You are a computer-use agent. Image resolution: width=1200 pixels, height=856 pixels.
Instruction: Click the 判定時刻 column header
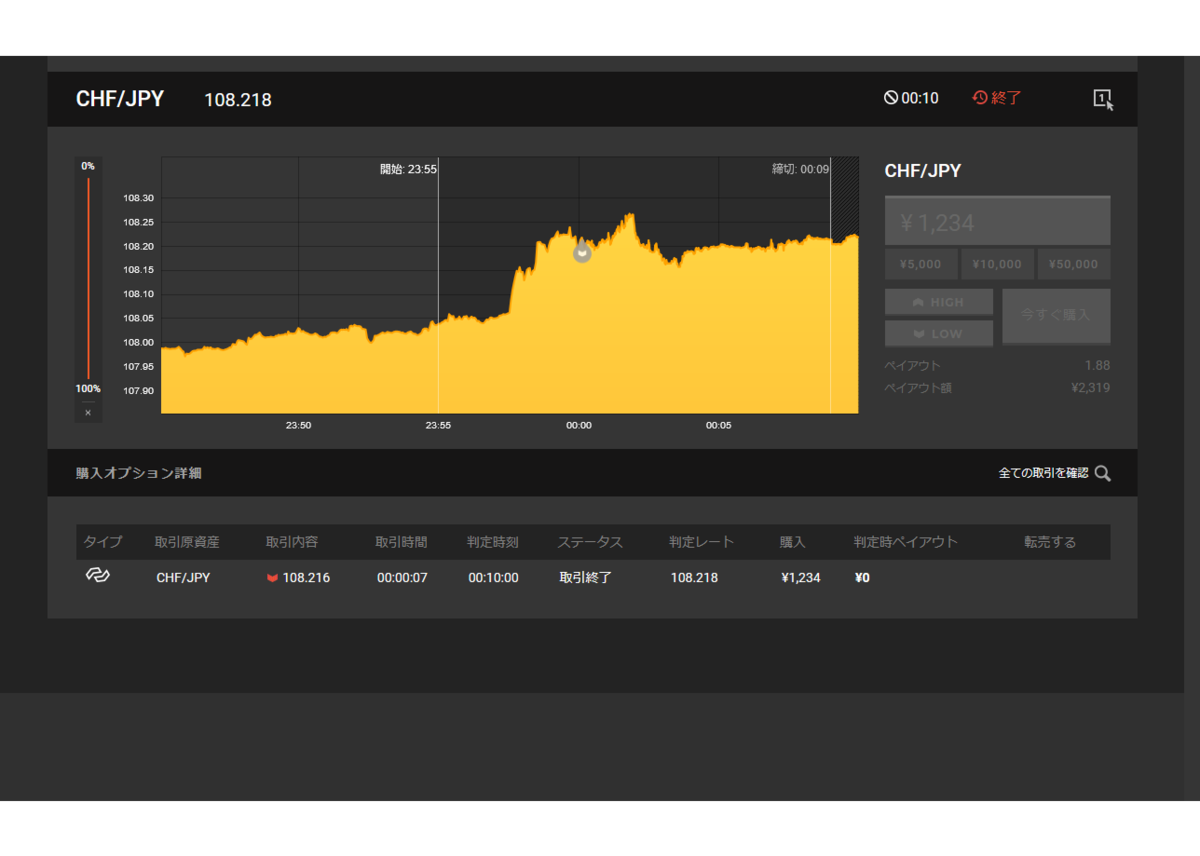point(493,542)
